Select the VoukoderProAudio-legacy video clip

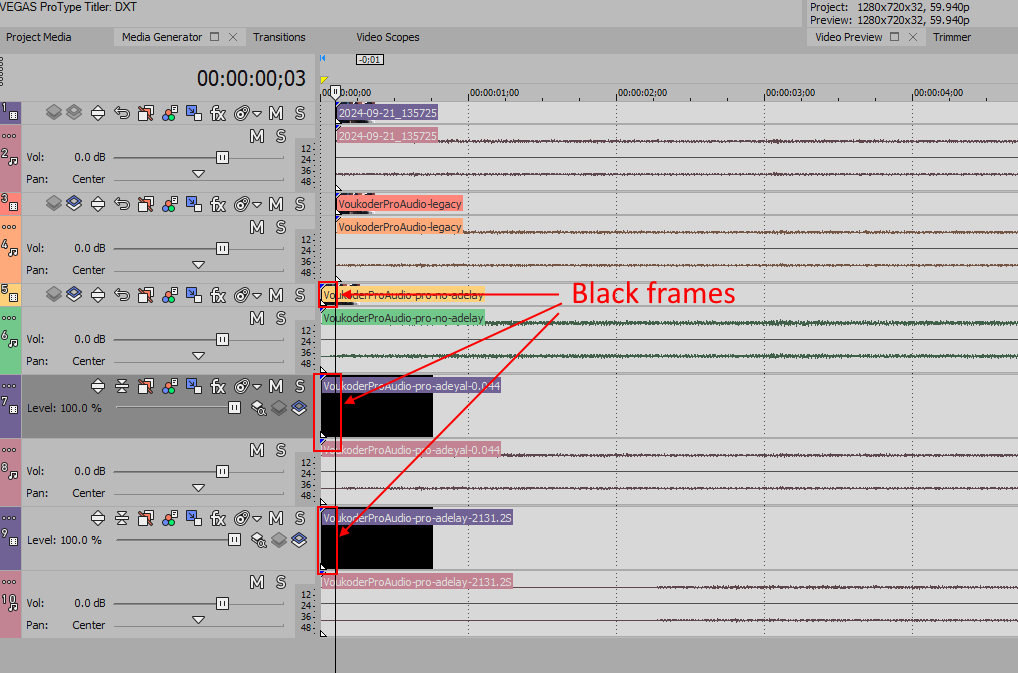tap(399, 204)
